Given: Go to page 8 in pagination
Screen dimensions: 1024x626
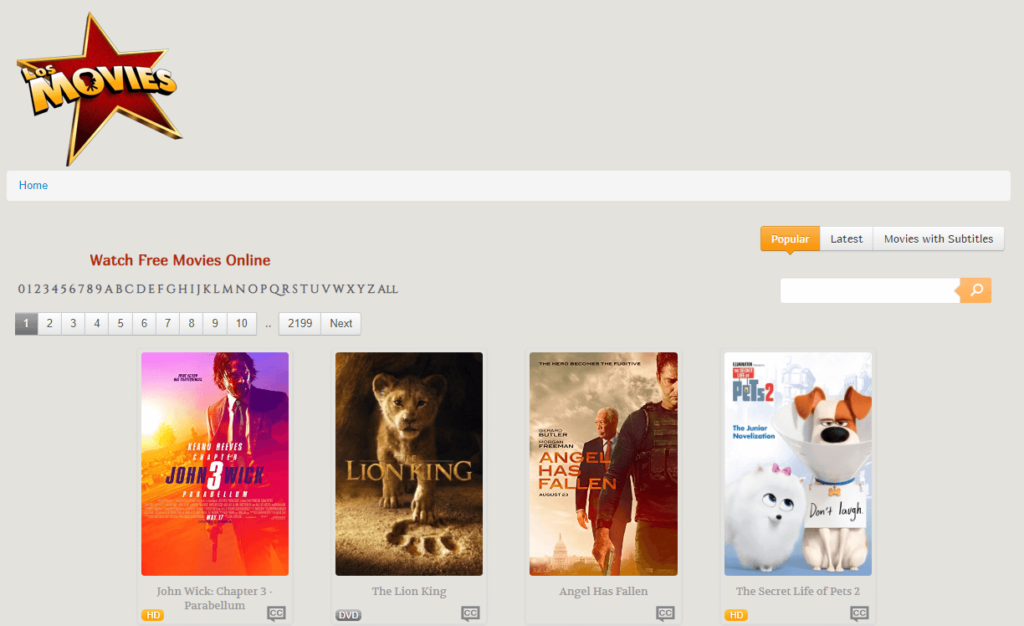Looking at the screenshot, I should click(x=191, y=323).
